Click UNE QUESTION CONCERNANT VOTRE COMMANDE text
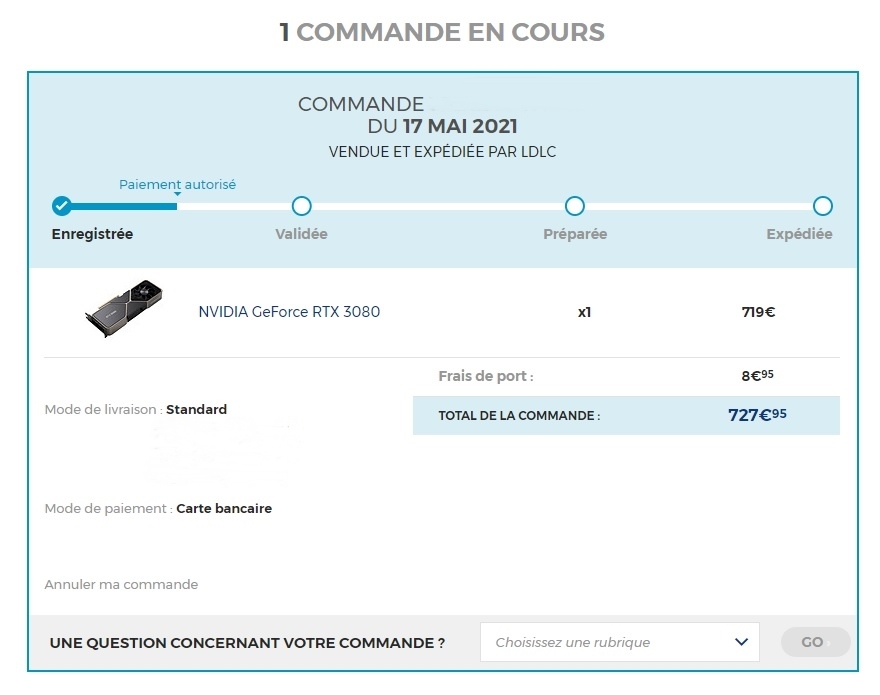This screenshot has height=695, width=880. pos(247,643)
